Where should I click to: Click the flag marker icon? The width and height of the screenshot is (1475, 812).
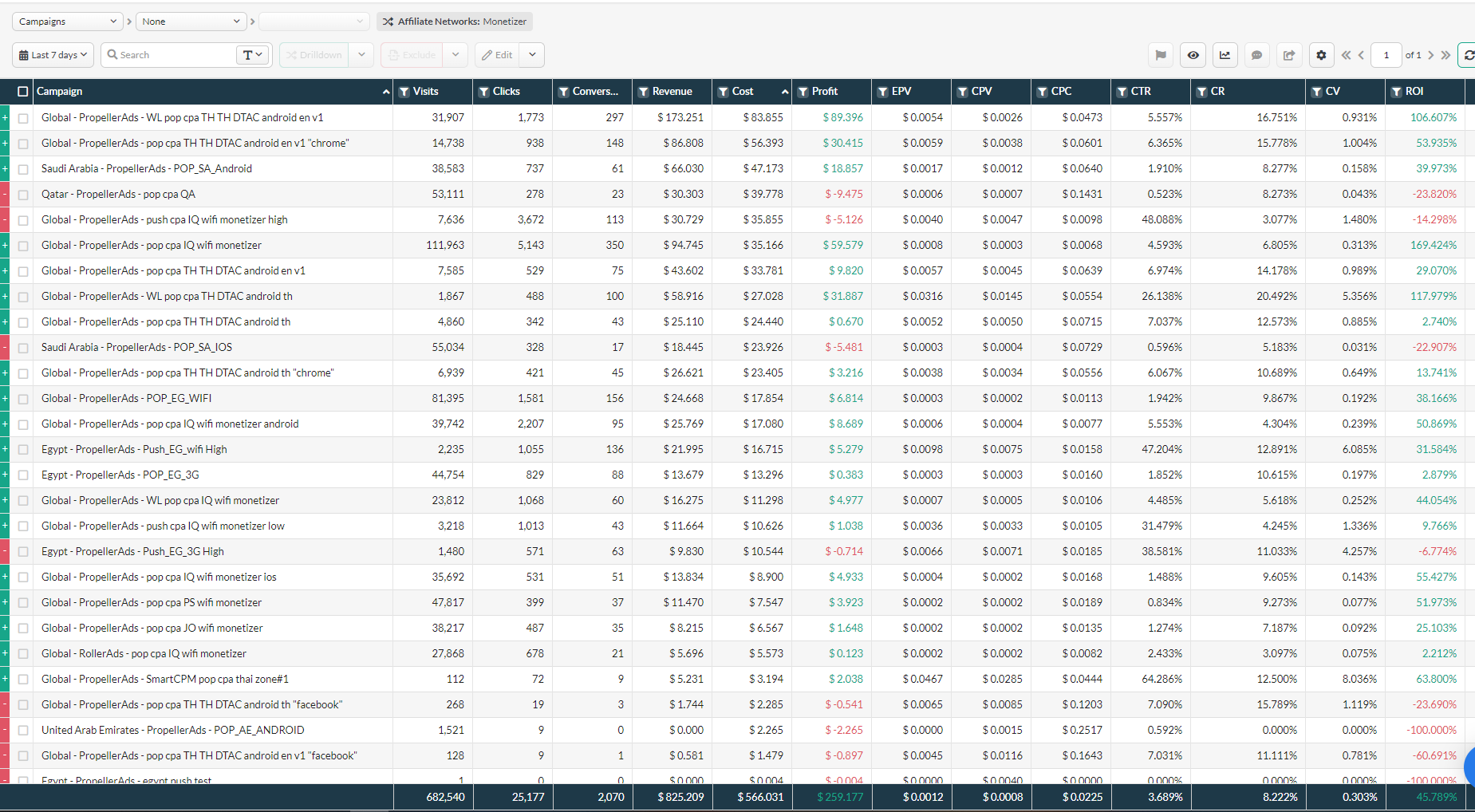1161,55
